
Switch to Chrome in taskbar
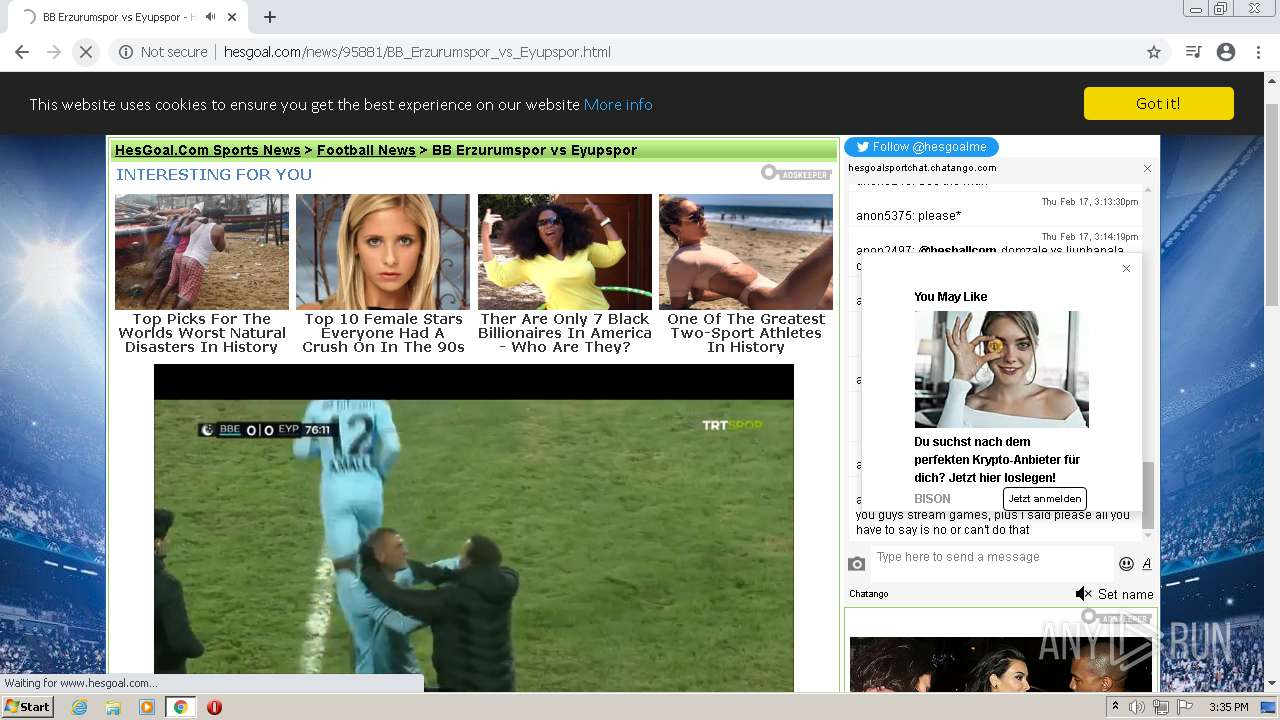coord(180,707)
